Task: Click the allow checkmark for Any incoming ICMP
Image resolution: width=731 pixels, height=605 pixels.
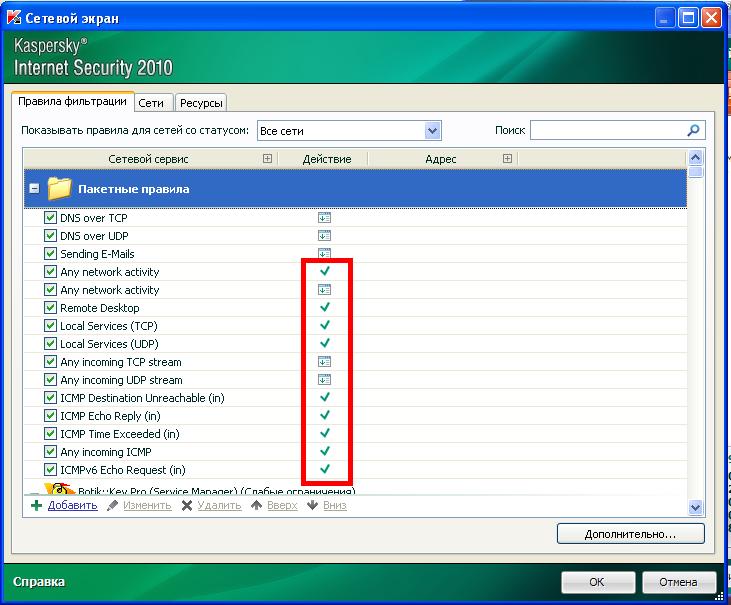Action: [325, 451]
